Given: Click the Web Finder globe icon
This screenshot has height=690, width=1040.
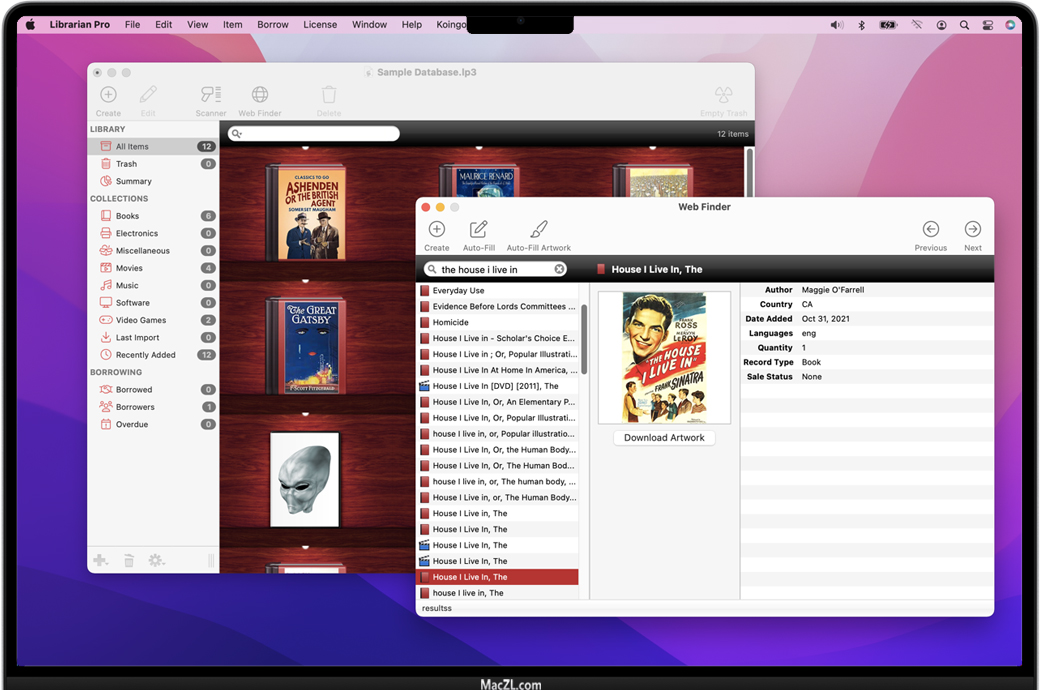Looking at the screenshot, I should [260, 95].
